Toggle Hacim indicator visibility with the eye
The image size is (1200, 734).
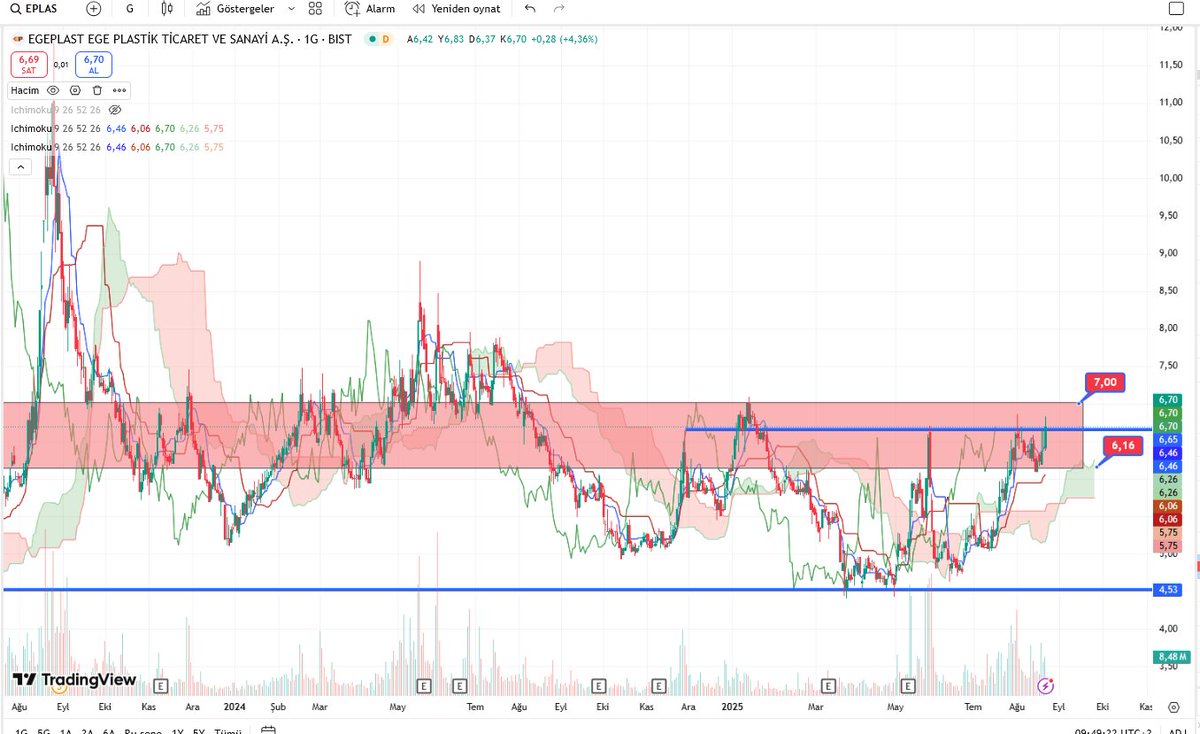53,90
